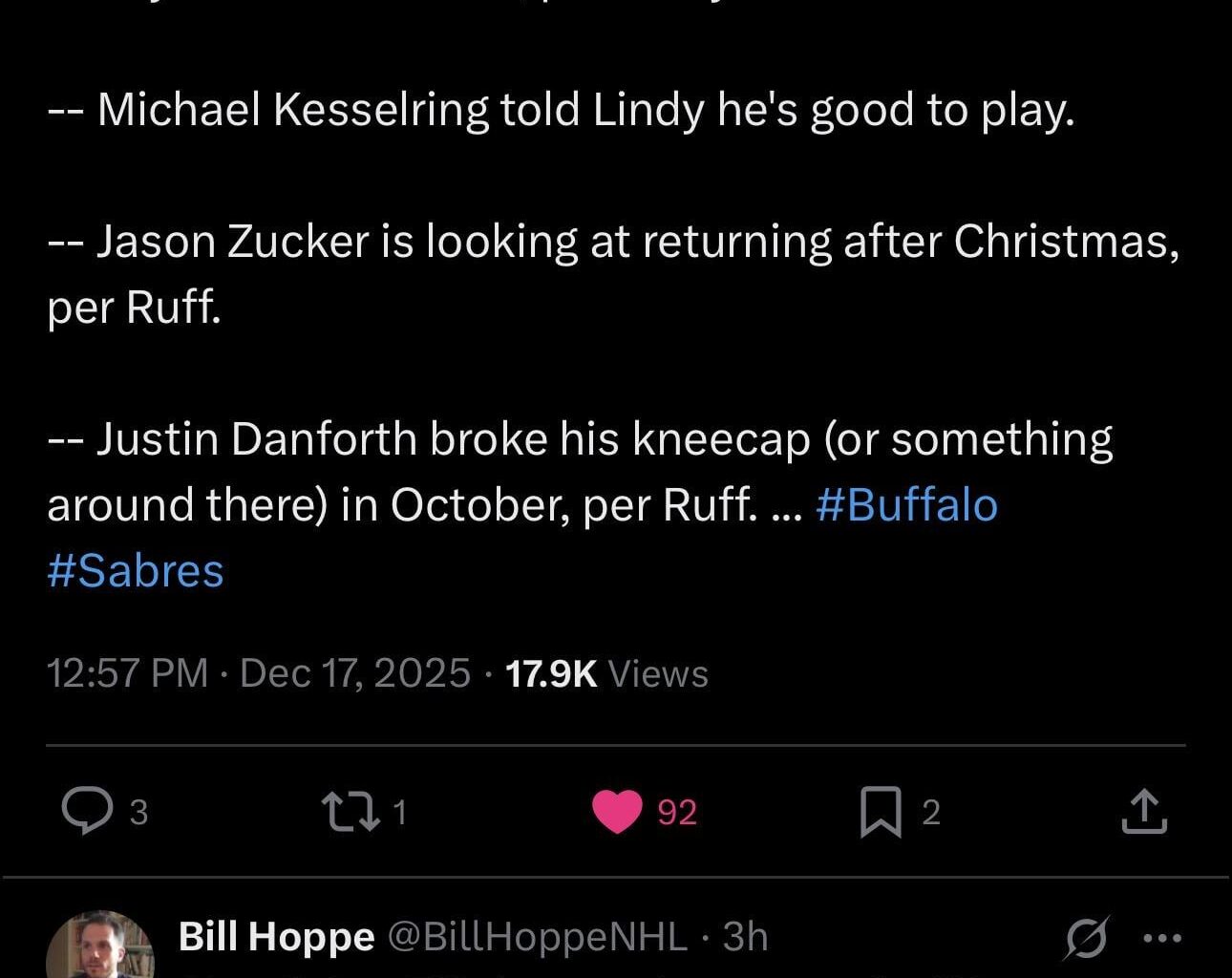The image size is (1232, 978).
Task: View post analytics via 17.9K Views
Action: [x=605, y=673]
